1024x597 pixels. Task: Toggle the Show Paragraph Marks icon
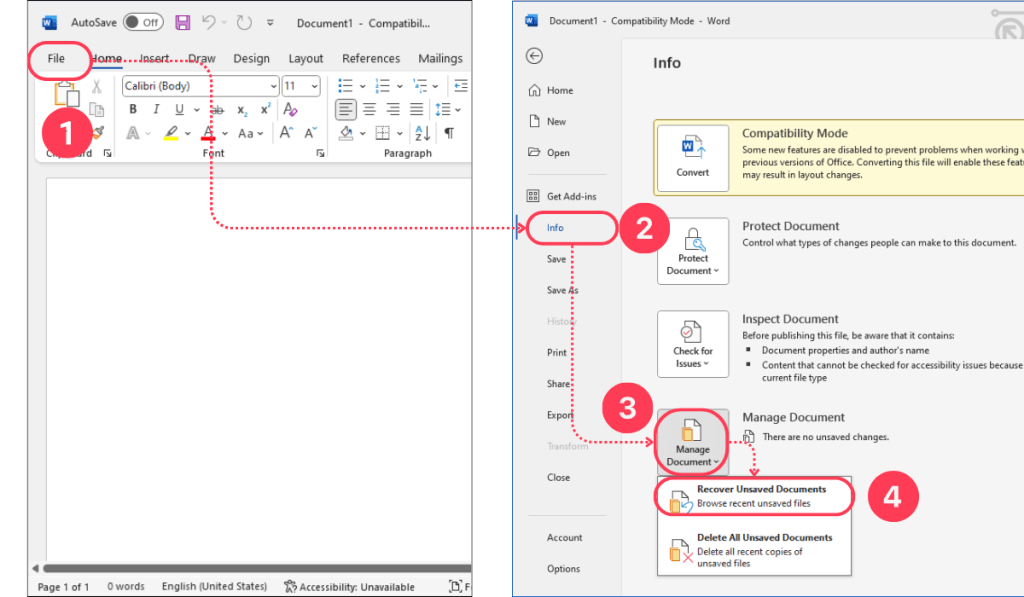(449, 135)
